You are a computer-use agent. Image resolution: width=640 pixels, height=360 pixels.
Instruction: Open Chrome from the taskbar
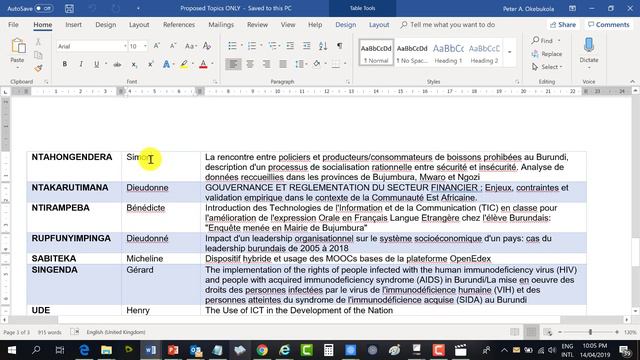coord(262,350)
